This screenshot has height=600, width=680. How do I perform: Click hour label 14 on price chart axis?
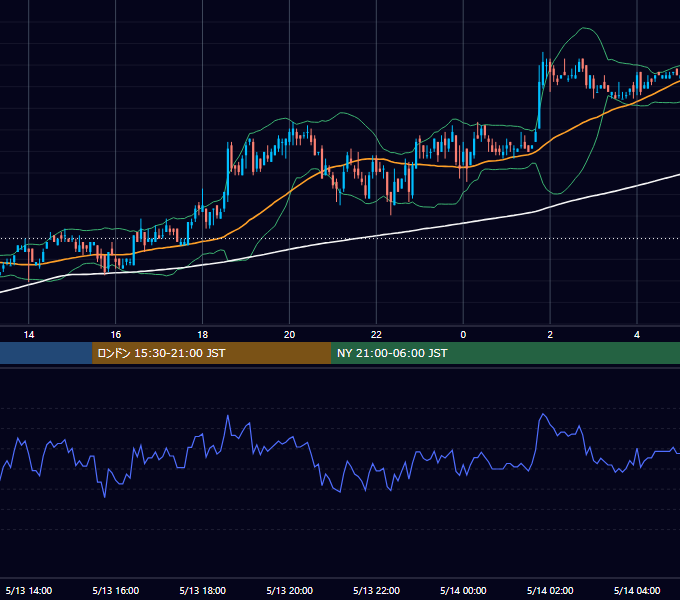pyautogui.click(x=29, y=335)
